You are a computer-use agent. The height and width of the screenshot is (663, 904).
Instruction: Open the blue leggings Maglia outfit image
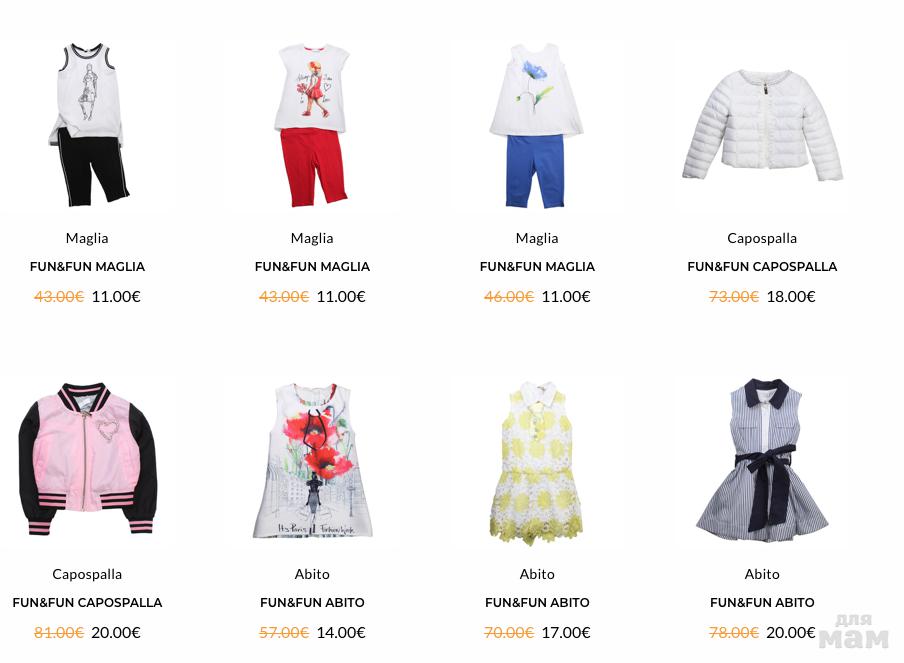537,126
